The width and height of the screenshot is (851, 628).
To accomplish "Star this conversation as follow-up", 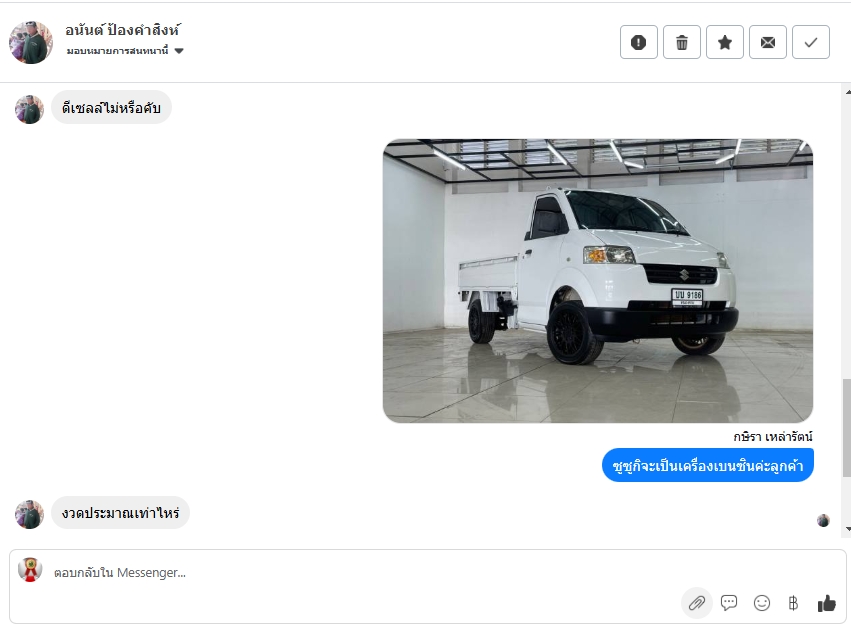I will point(725,42).
